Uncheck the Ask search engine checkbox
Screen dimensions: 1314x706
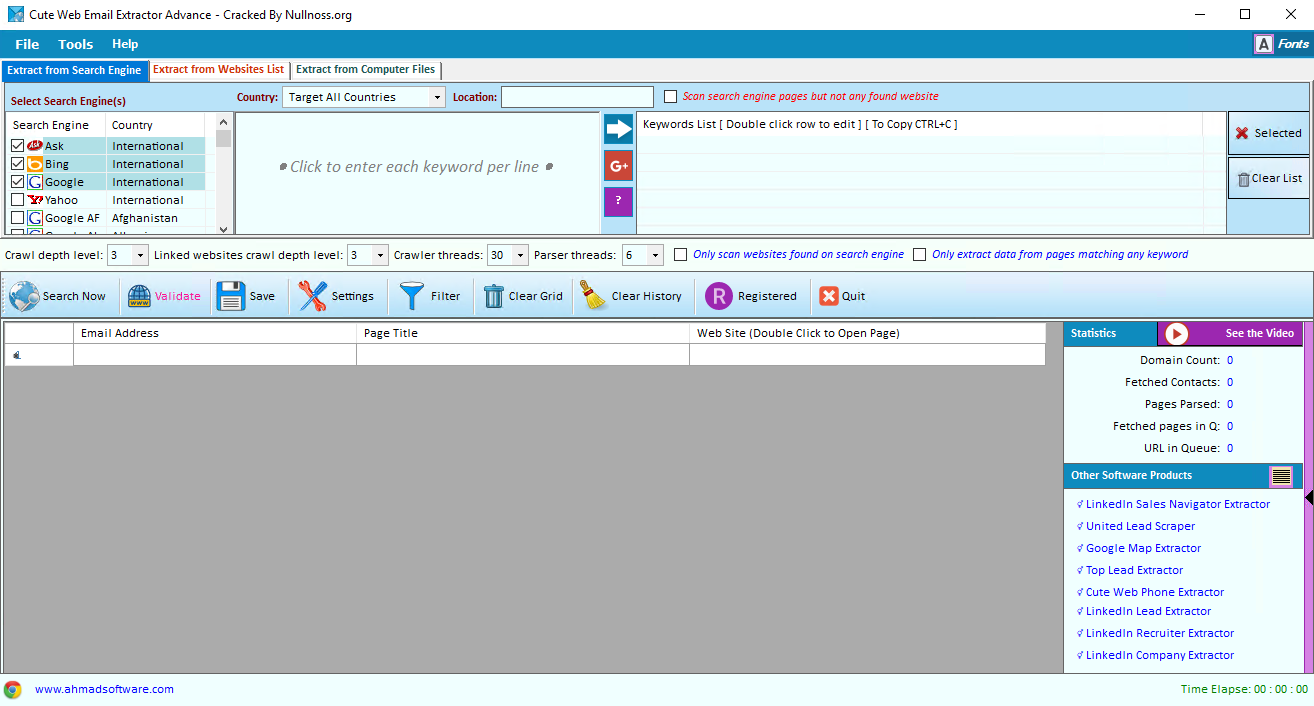(18, 146)
